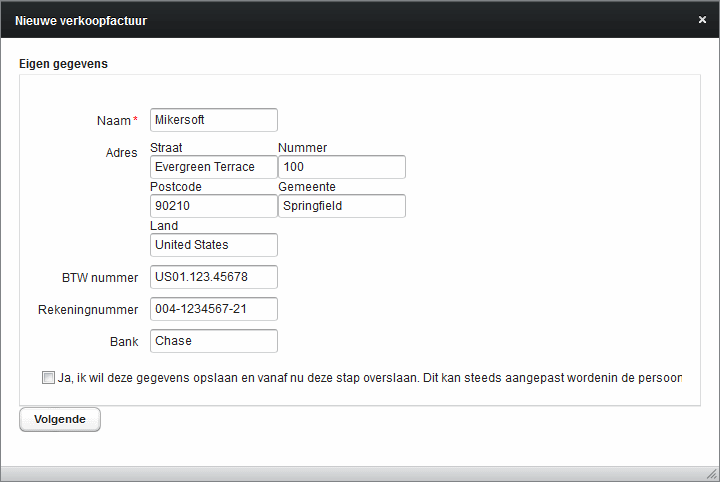
Task: Click the Rekeningnummer label
Action: [x=88, y=310]
